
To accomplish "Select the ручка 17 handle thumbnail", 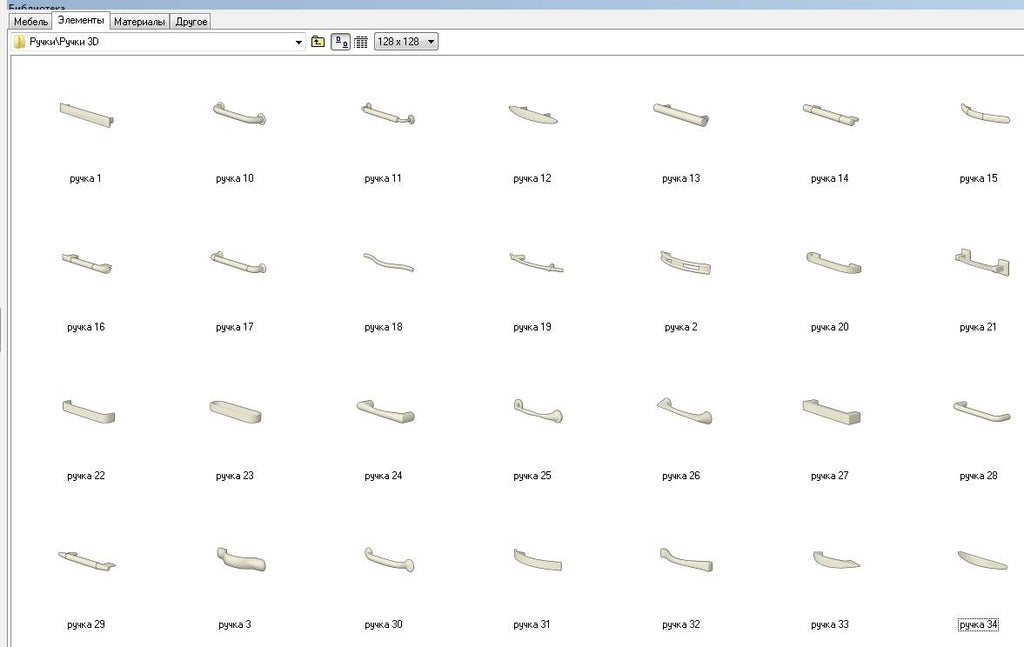I will (x=238, y=262).
